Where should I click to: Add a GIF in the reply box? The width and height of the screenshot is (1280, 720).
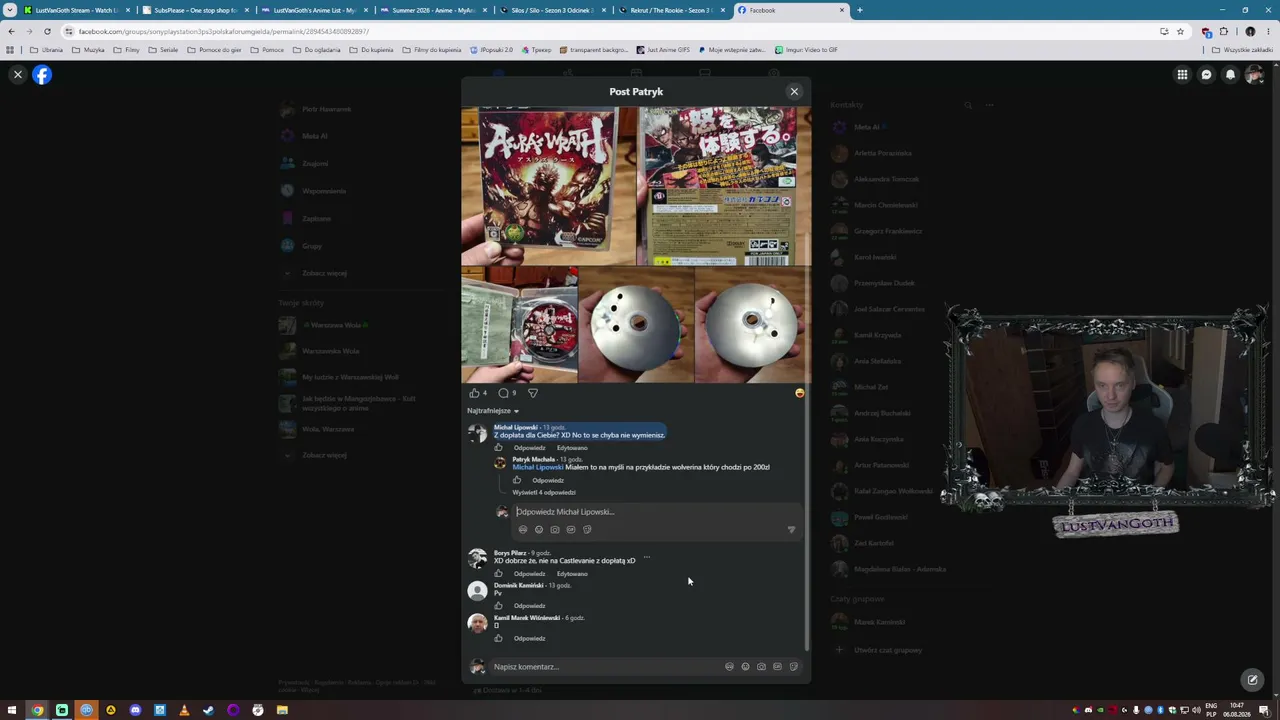(570, 529)
